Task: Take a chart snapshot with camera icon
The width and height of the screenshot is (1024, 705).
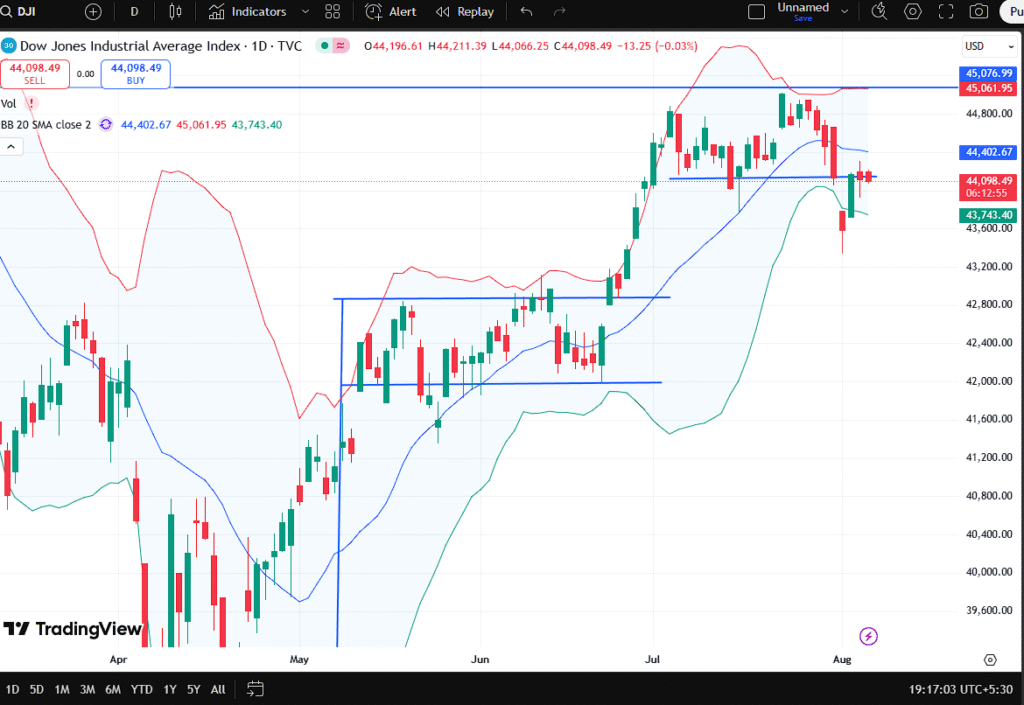Action: pos(980,12)
